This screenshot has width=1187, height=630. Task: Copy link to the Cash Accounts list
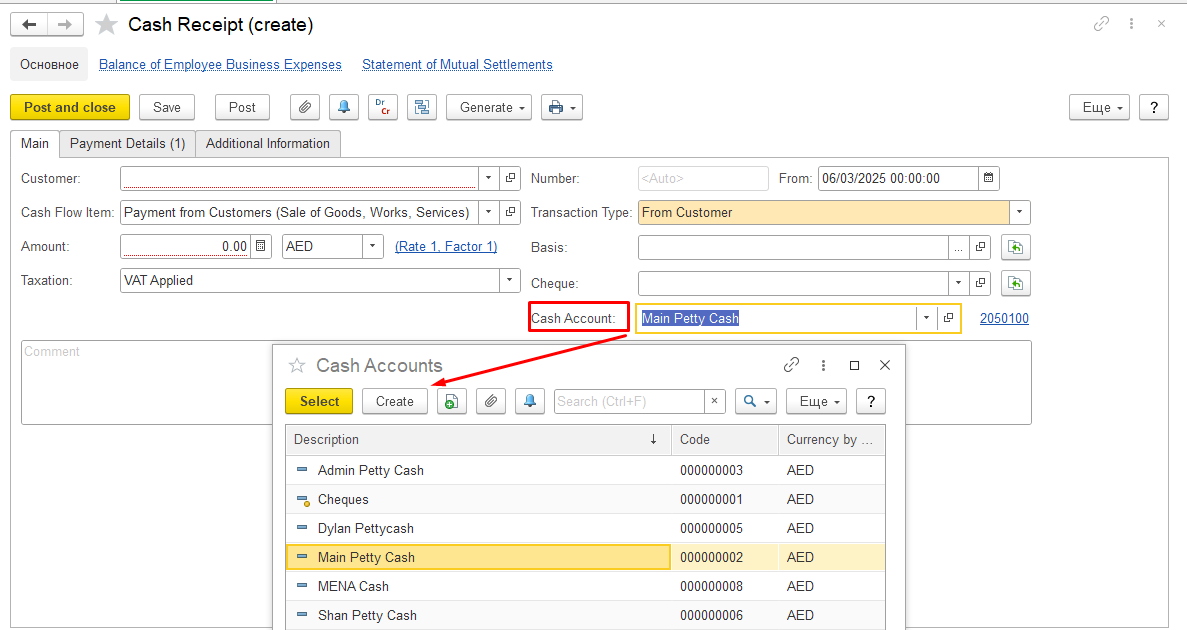(x=791, y=365)
